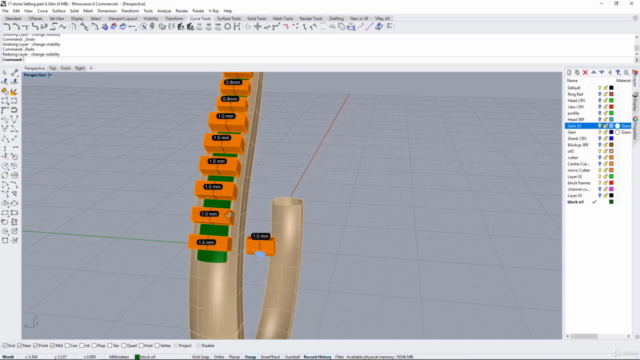The height and width of the screenshot is (360, 640).
Task: Click the blue cube icon near toolbar end
Action: [x=379, y=27]
